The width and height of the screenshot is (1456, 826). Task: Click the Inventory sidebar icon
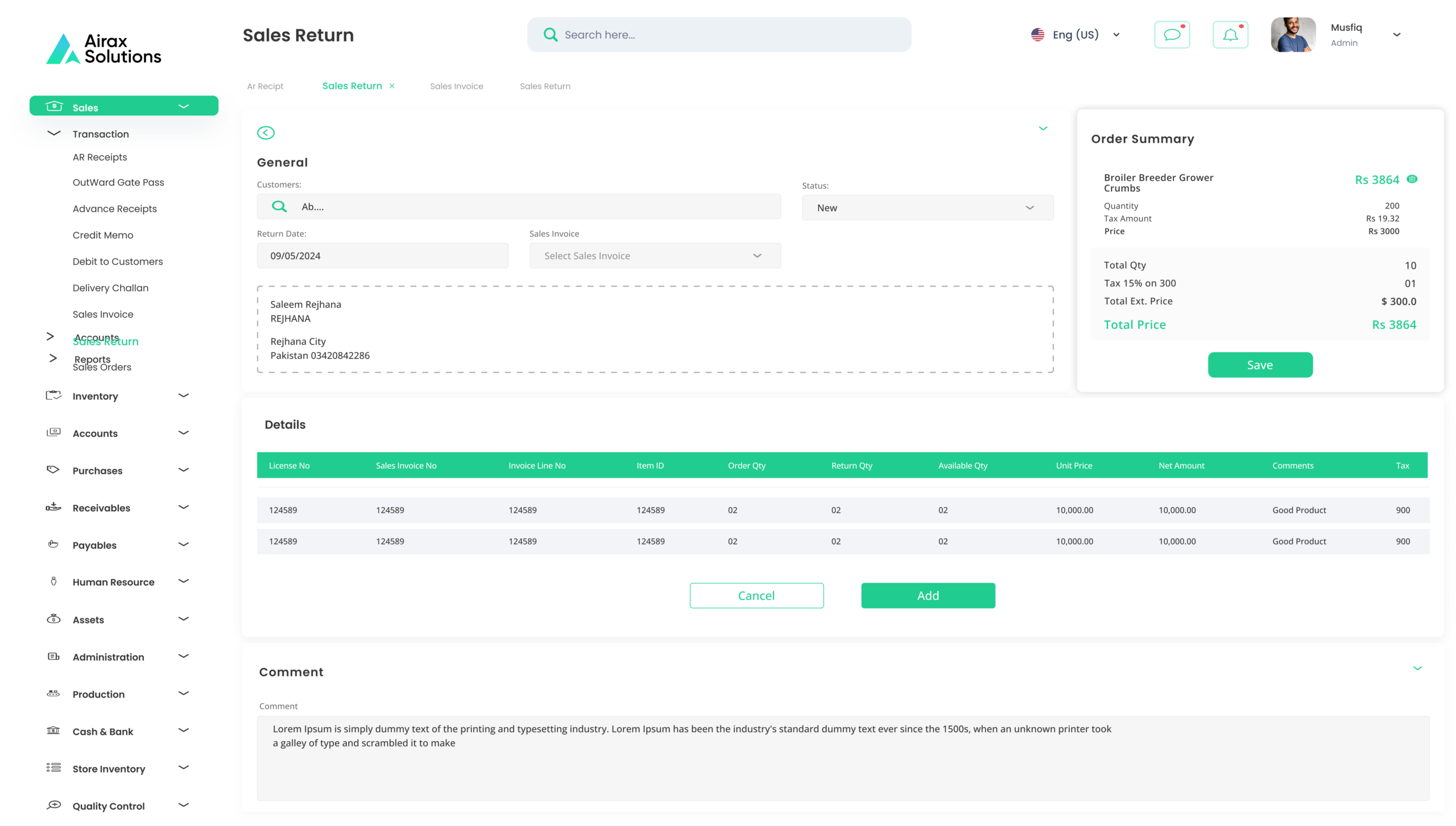tap(53, 395)
